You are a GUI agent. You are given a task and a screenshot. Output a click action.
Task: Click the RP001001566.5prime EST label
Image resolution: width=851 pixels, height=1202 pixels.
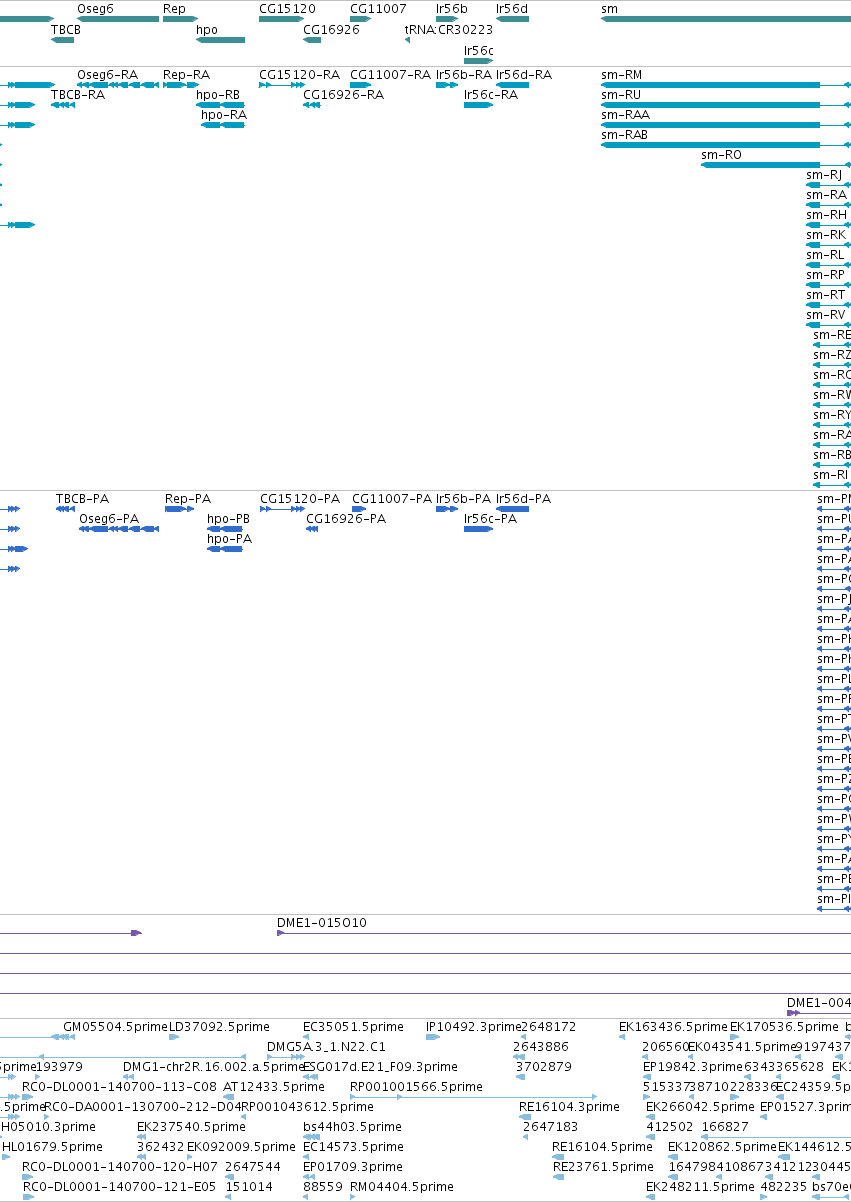[x=416, y=1086]
